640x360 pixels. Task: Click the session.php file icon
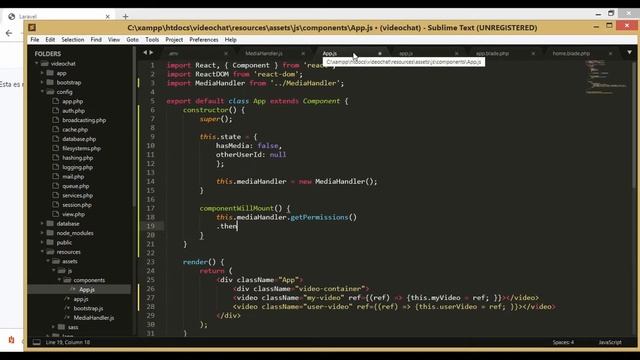coord(56,204)
